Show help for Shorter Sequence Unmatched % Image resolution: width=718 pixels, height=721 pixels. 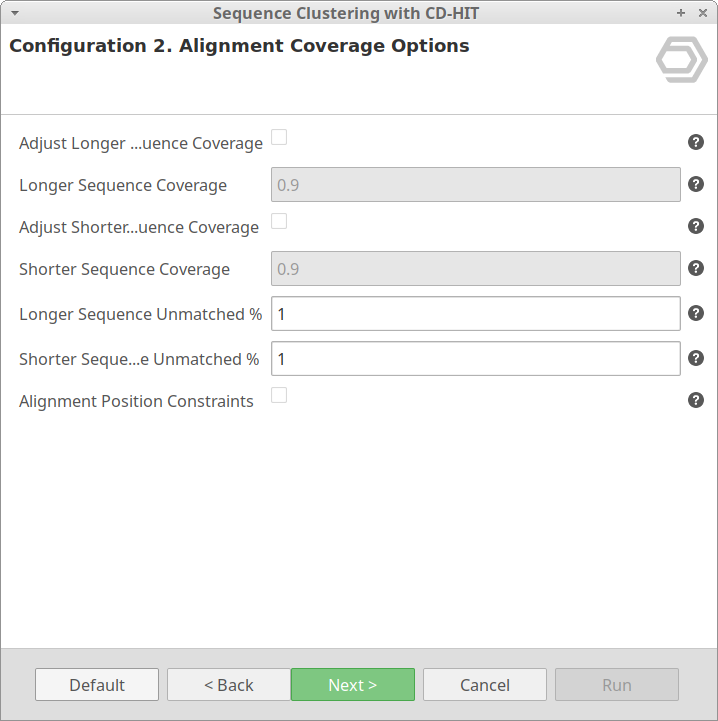tap(696, 358)
